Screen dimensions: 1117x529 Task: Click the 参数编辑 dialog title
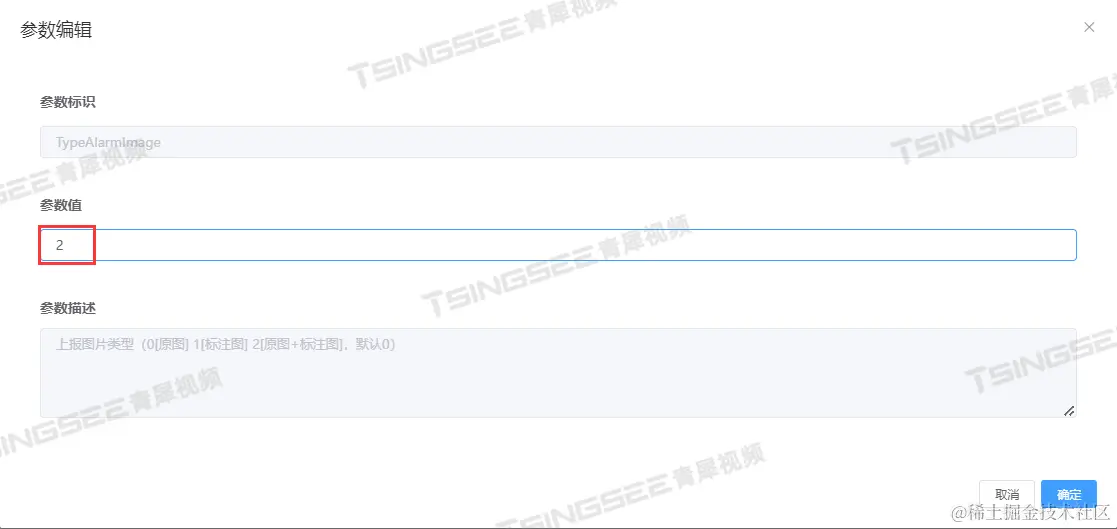pyautogui.click(x=56, y=31)
